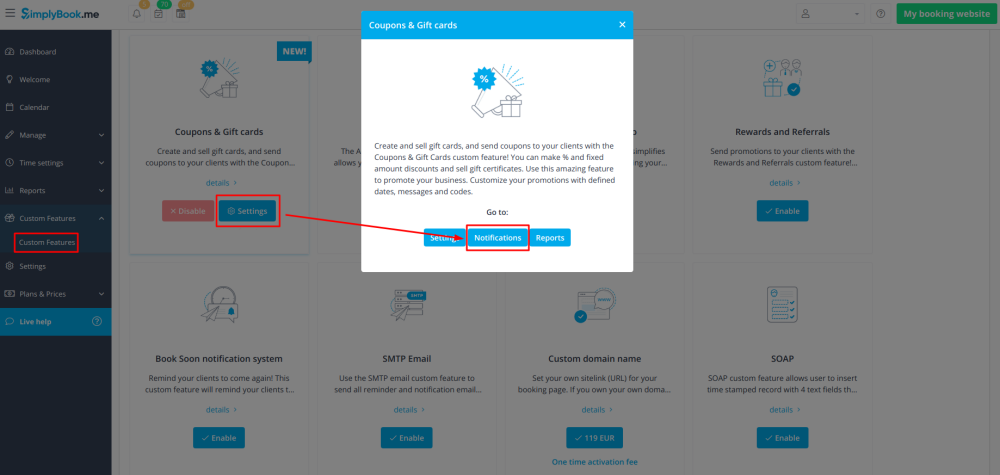
Task: Click the notifications bell icon
Action: click(136, 13)
